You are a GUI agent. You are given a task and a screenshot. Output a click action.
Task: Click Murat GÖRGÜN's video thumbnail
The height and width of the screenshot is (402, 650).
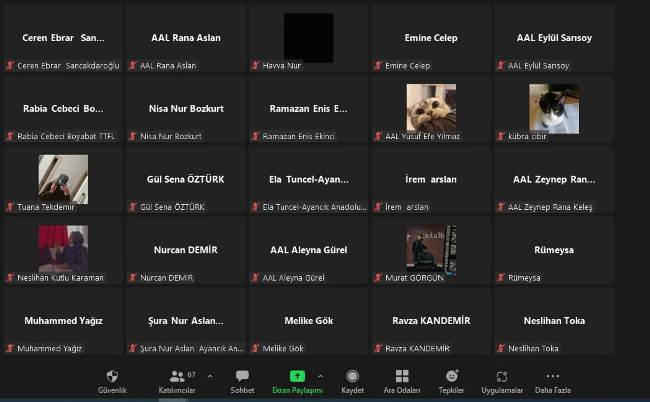point(431,249)
